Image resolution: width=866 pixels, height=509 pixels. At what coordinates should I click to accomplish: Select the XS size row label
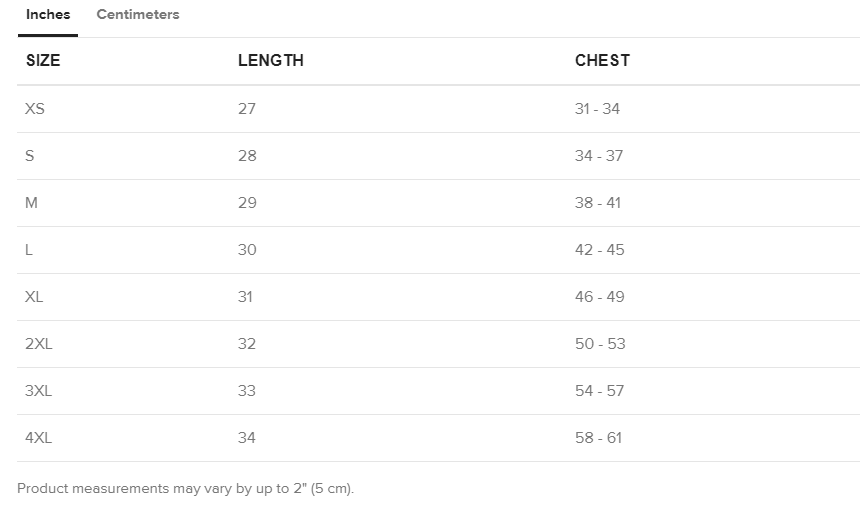[35, 109]
